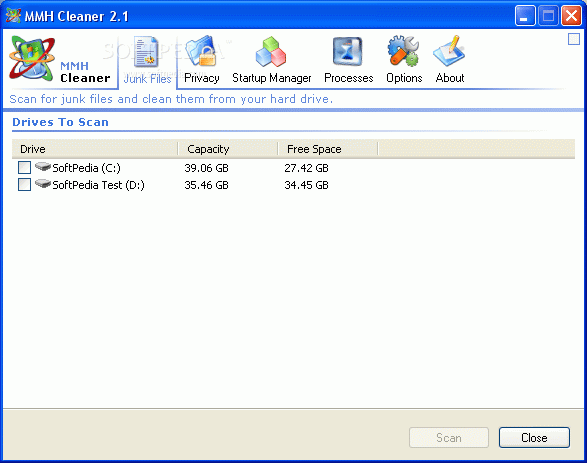Minimize the MMH Cleaner window
The image size is (587, 463).
tap(525, 16)
